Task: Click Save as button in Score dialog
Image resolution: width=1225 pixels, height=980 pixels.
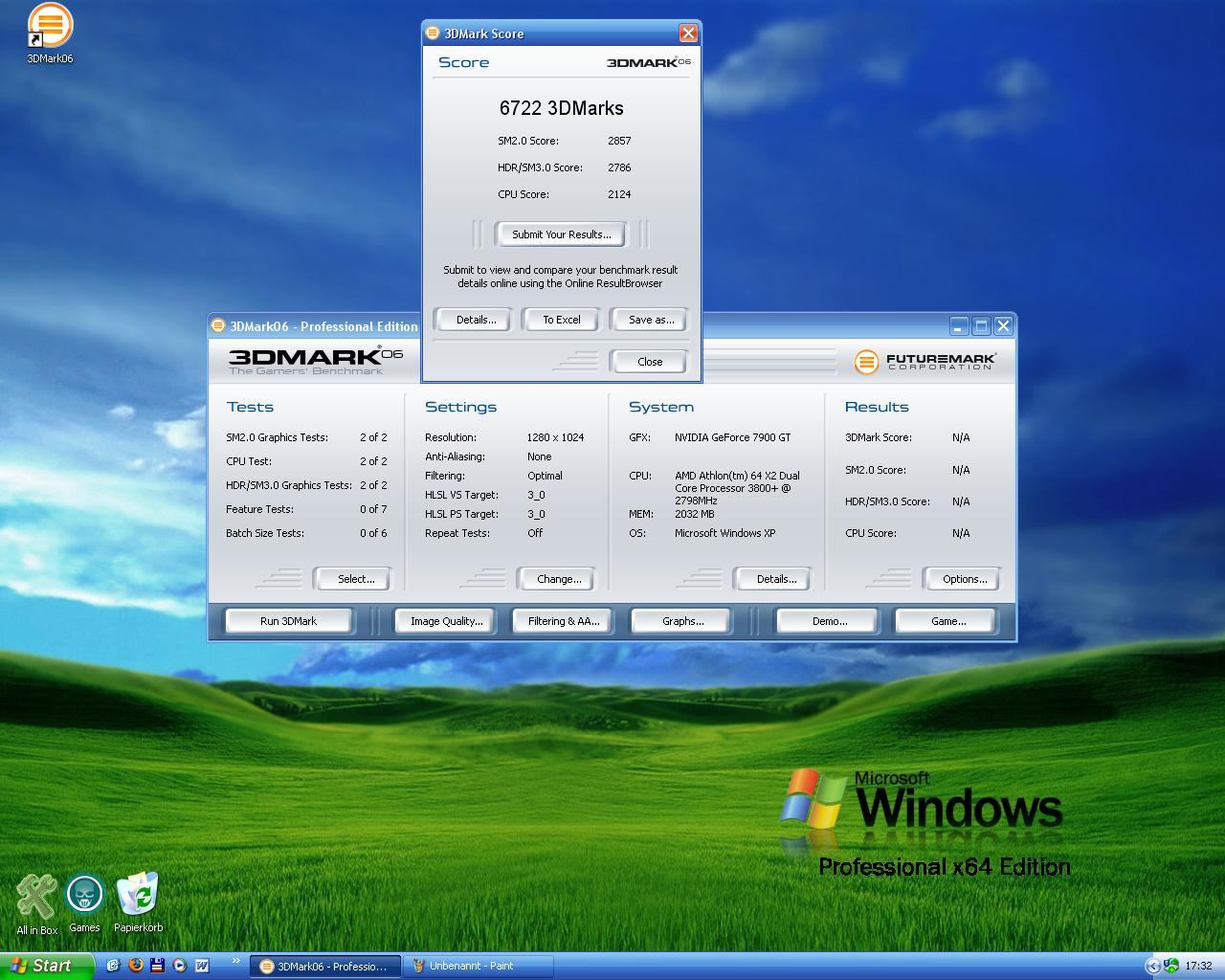Action: point(651,320)
